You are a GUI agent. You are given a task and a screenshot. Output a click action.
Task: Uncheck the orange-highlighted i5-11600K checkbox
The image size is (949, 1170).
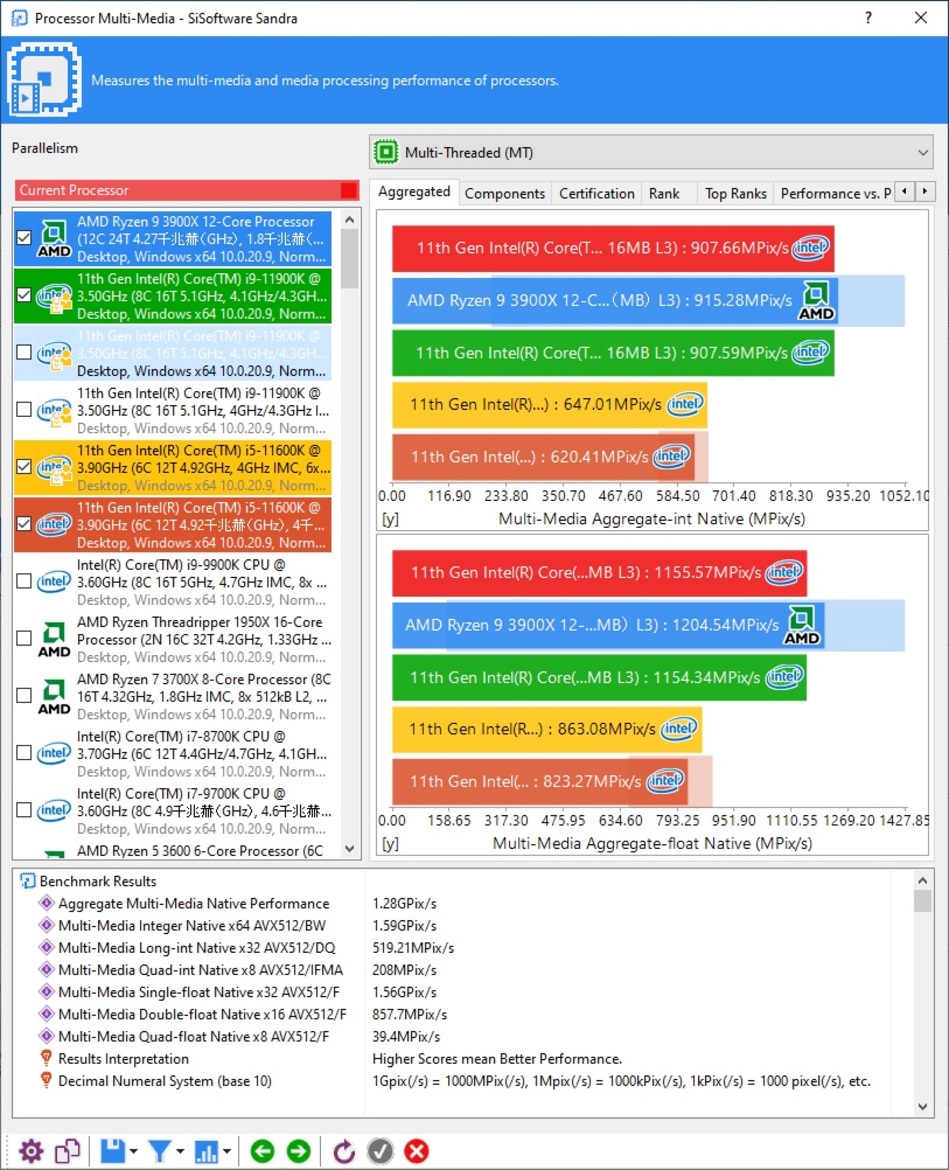(24, 524)
